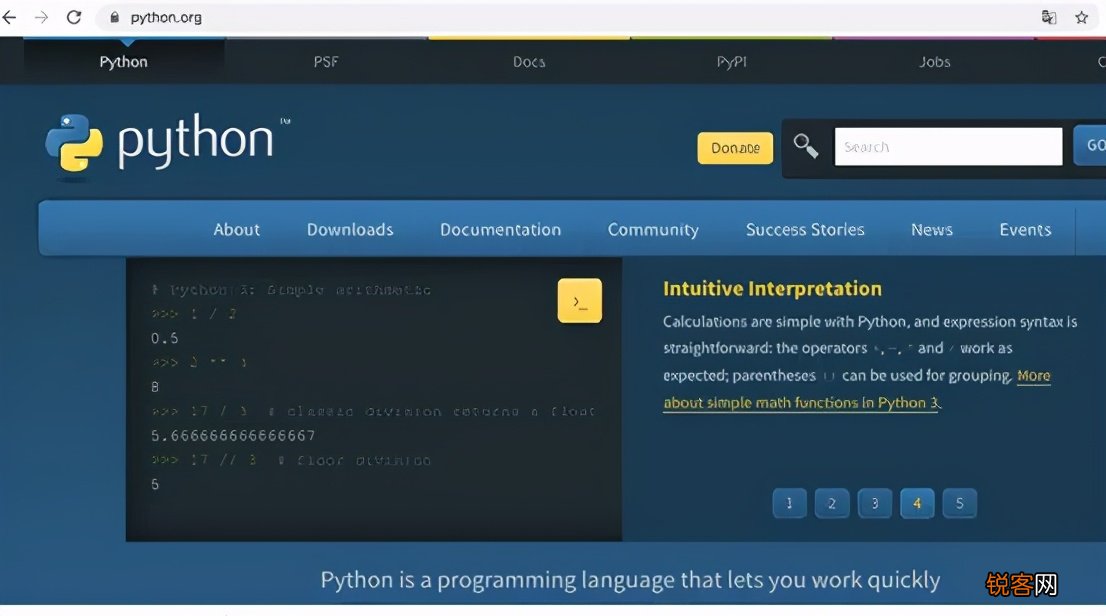Open the Downloads navigation menu
Image resolution: width=1106 pixels, height=616 pixels.
(350, 229)
